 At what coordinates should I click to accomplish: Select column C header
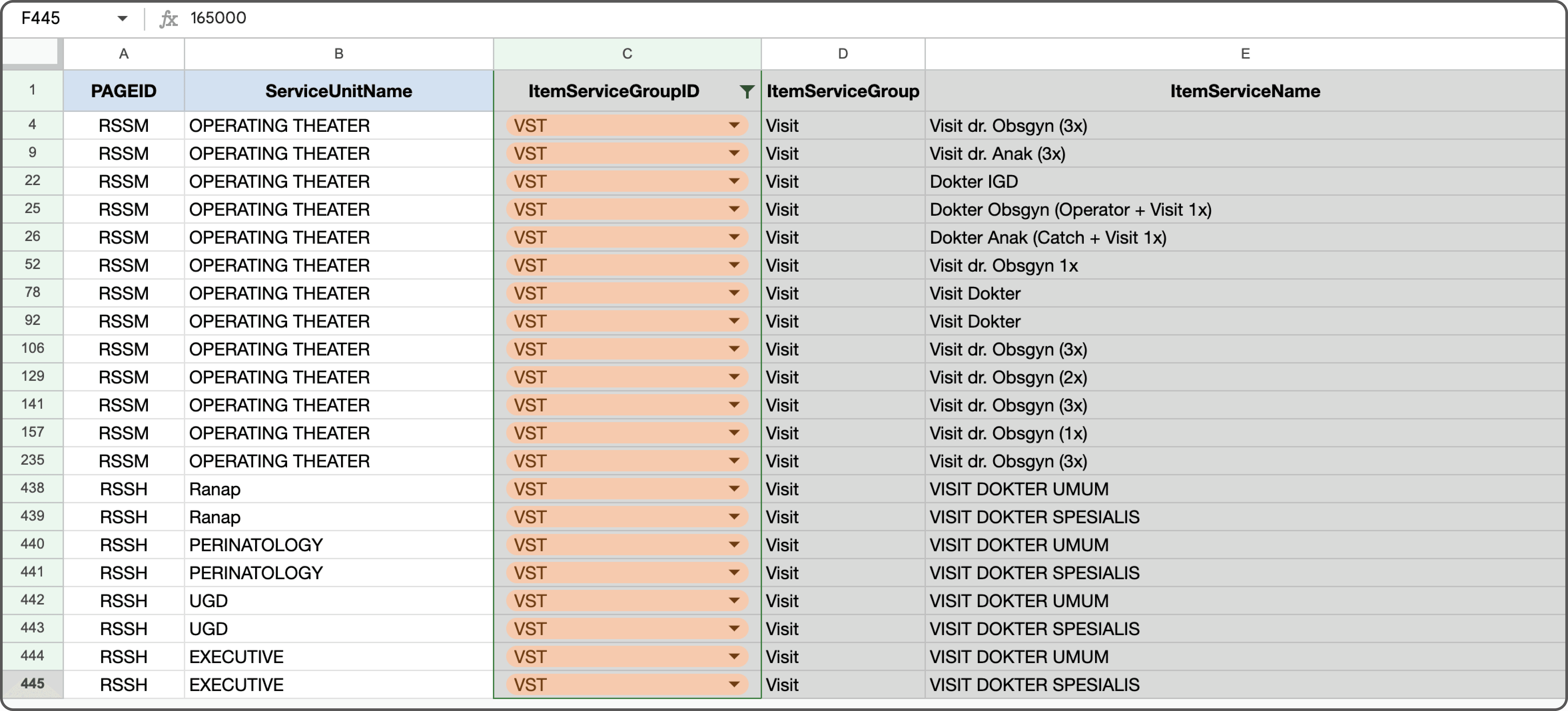pos(627,53)
